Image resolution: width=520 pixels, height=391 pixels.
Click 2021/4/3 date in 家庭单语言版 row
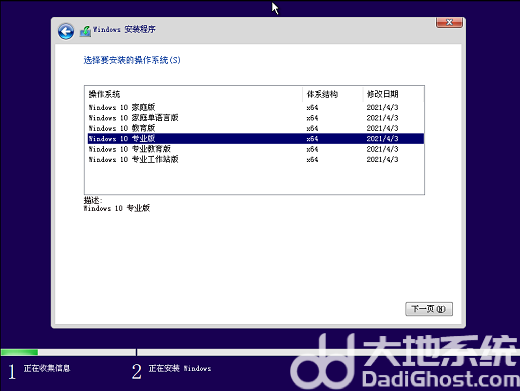382,118
